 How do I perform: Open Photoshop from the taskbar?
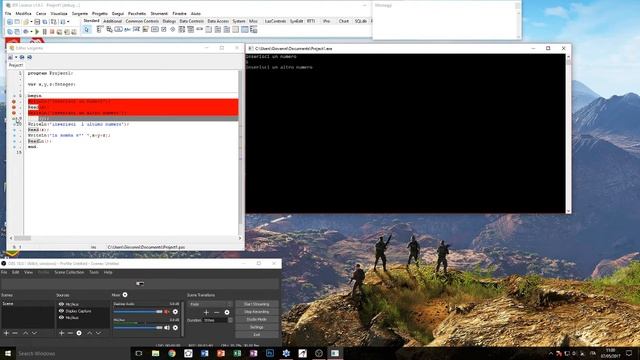coord(270,353)
